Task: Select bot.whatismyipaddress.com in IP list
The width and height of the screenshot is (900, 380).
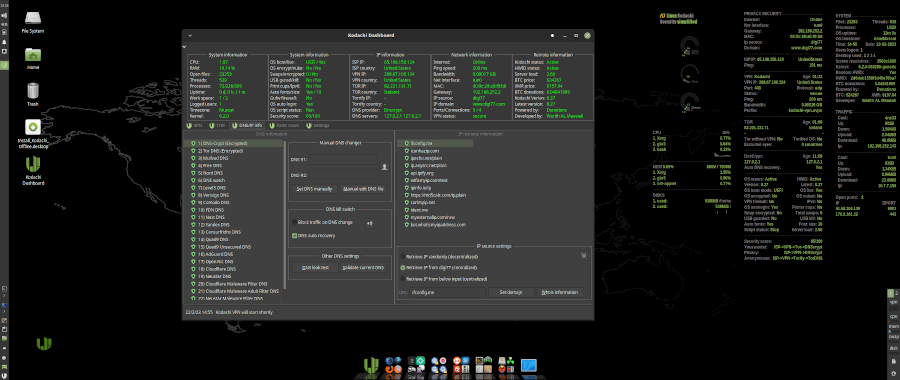Action: [x=439, y=224]
